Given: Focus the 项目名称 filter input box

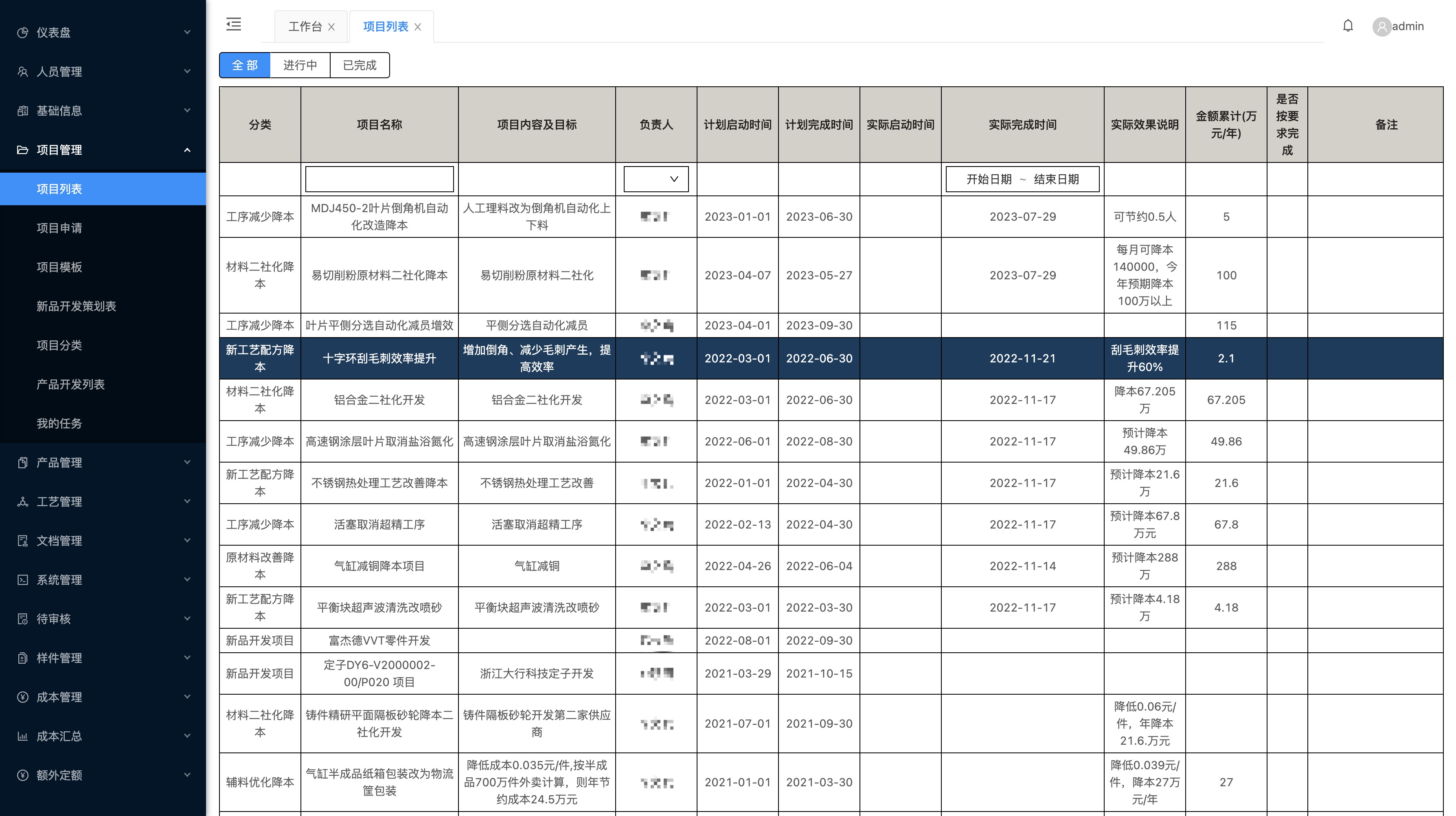Looking at the screenshot, I should (379, 179).
